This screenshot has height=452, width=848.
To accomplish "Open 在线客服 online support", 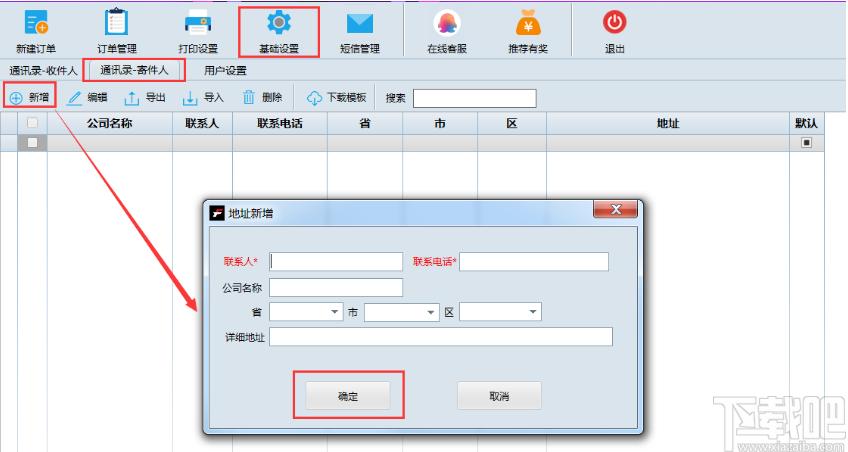I will tap(447, 31).
